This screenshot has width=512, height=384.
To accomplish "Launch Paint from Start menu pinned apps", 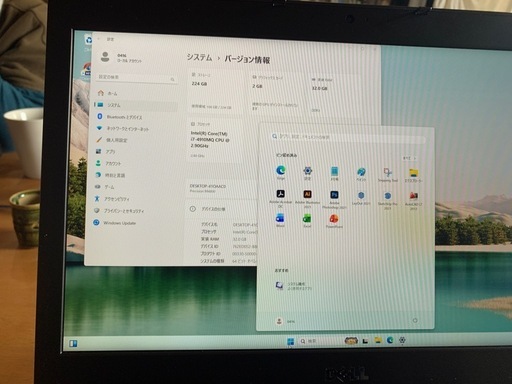I will pos(361,174).
